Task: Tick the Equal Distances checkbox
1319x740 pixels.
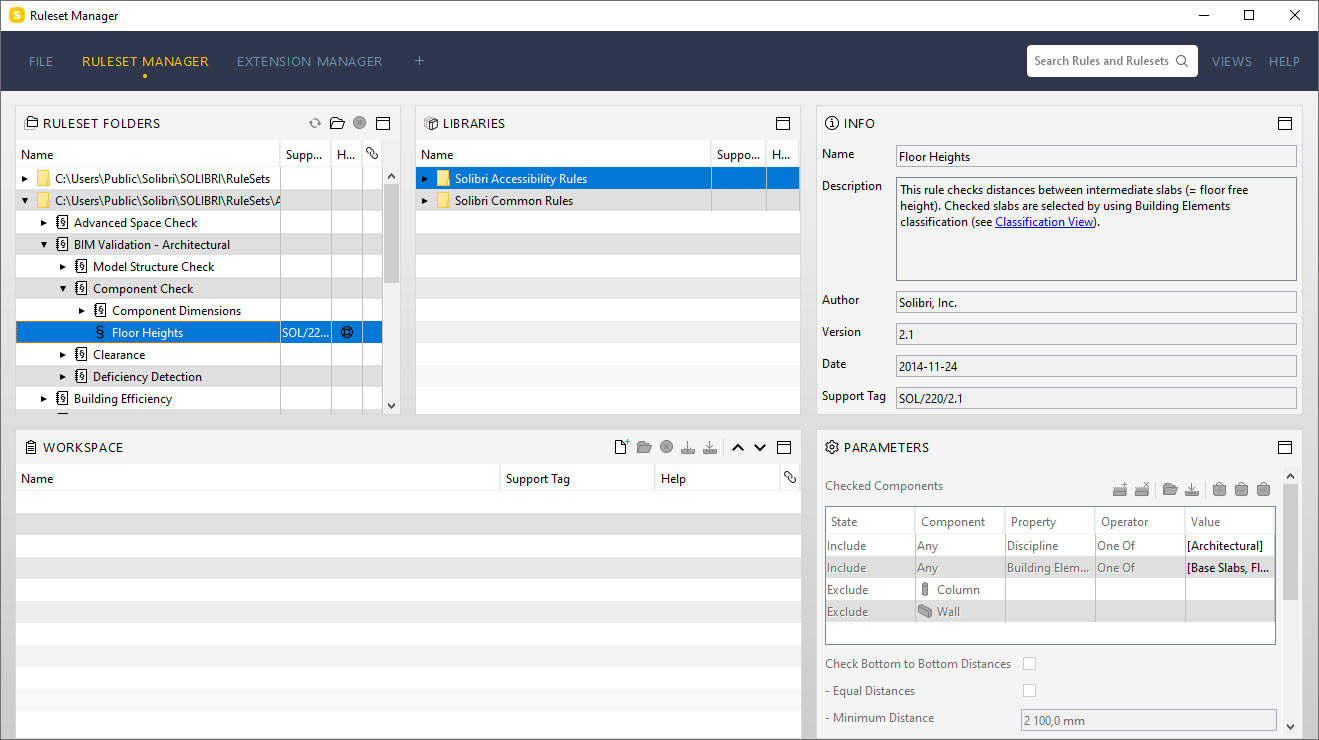Action: [x=1029, y=691]
